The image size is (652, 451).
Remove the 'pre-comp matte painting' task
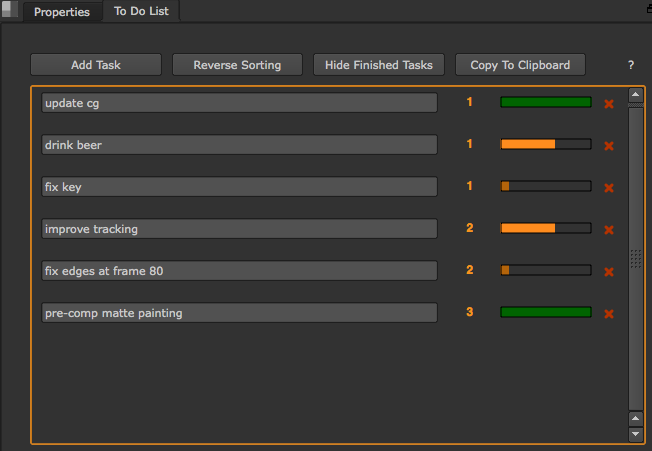608,313
